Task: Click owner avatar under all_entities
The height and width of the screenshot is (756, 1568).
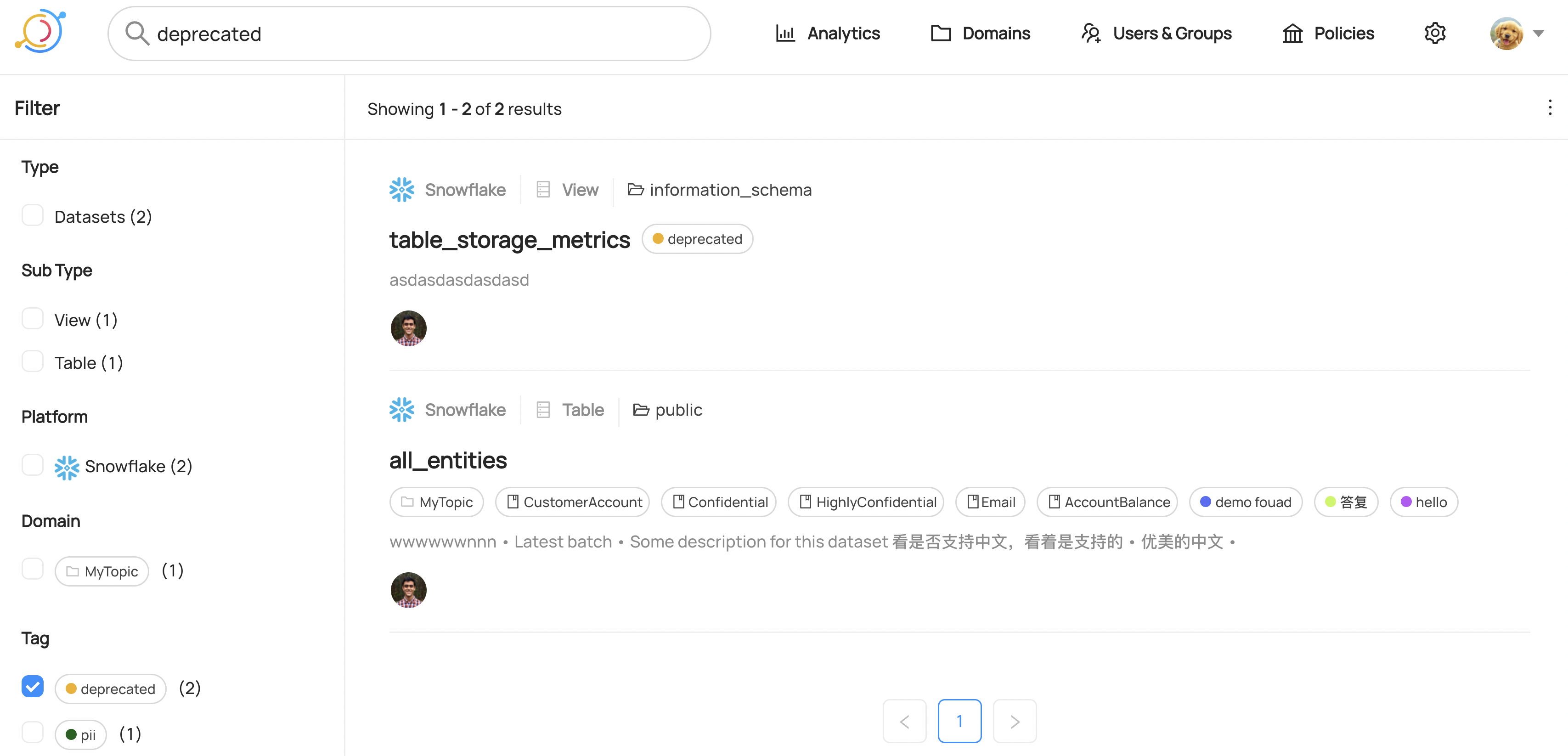Action: (408, 590)
